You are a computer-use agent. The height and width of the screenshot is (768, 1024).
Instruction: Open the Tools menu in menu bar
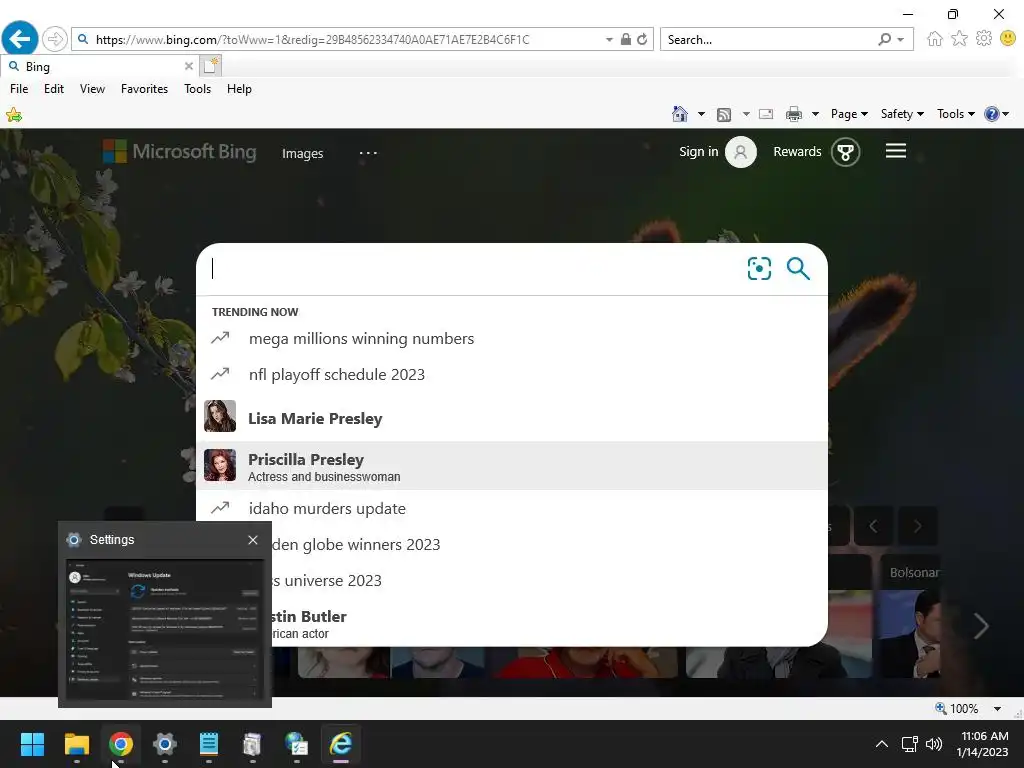197,89
